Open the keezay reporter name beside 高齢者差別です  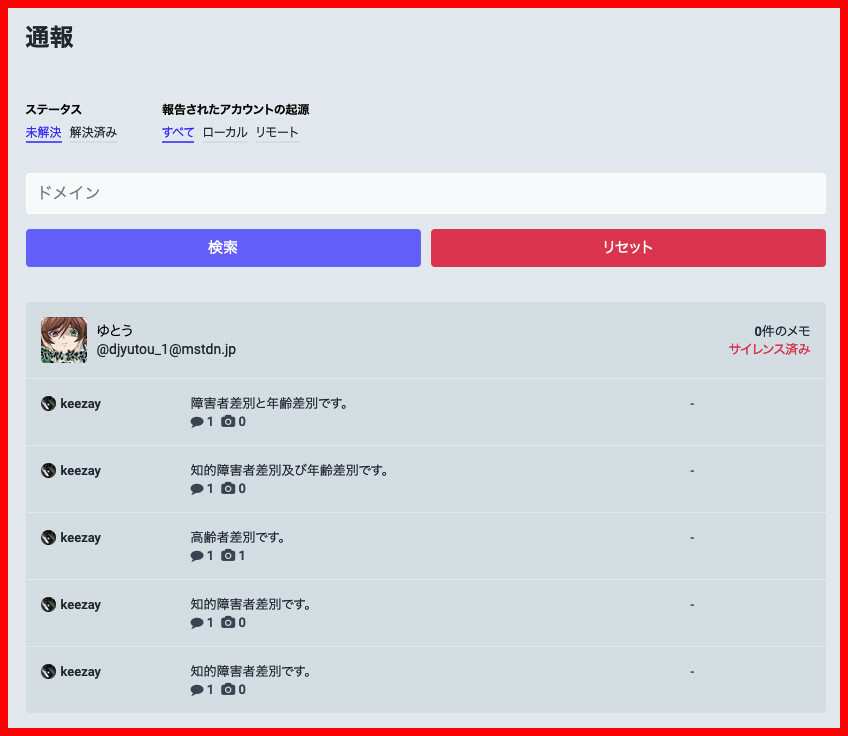(x=81, y=538)
